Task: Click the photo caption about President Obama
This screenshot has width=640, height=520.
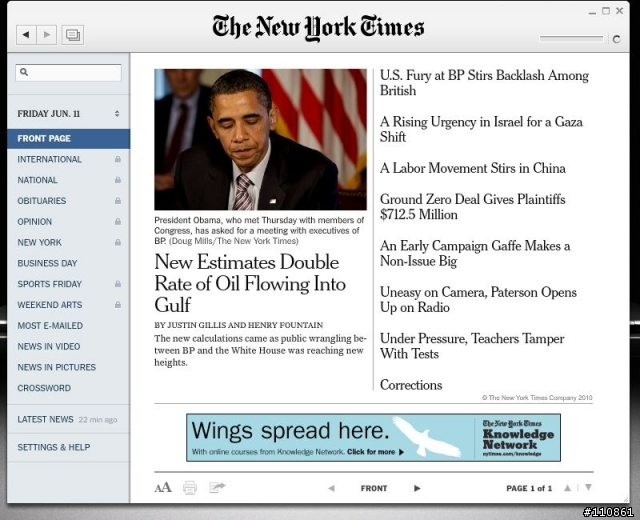Action: (259, 231)
